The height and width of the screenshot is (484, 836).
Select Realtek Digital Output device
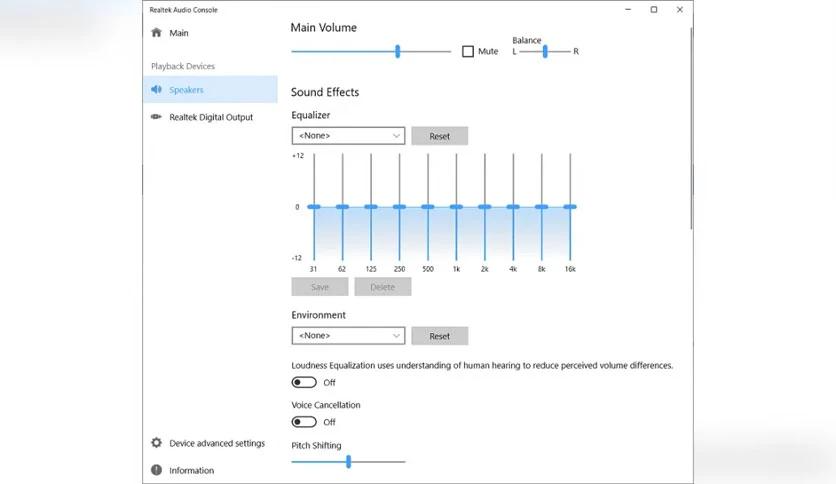click(x=210, y=117)
